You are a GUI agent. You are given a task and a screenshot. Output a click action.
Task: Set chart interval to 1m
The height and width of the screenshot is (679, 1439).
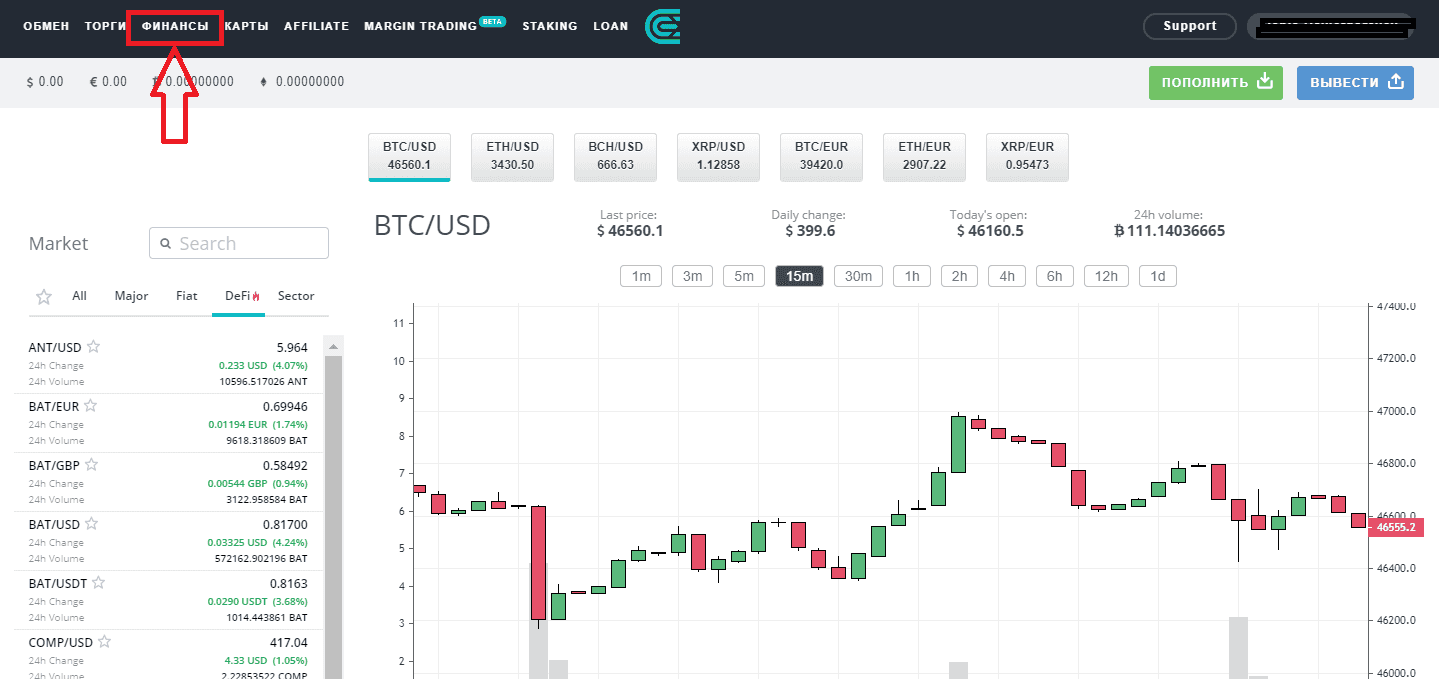(x=641, y=276)
